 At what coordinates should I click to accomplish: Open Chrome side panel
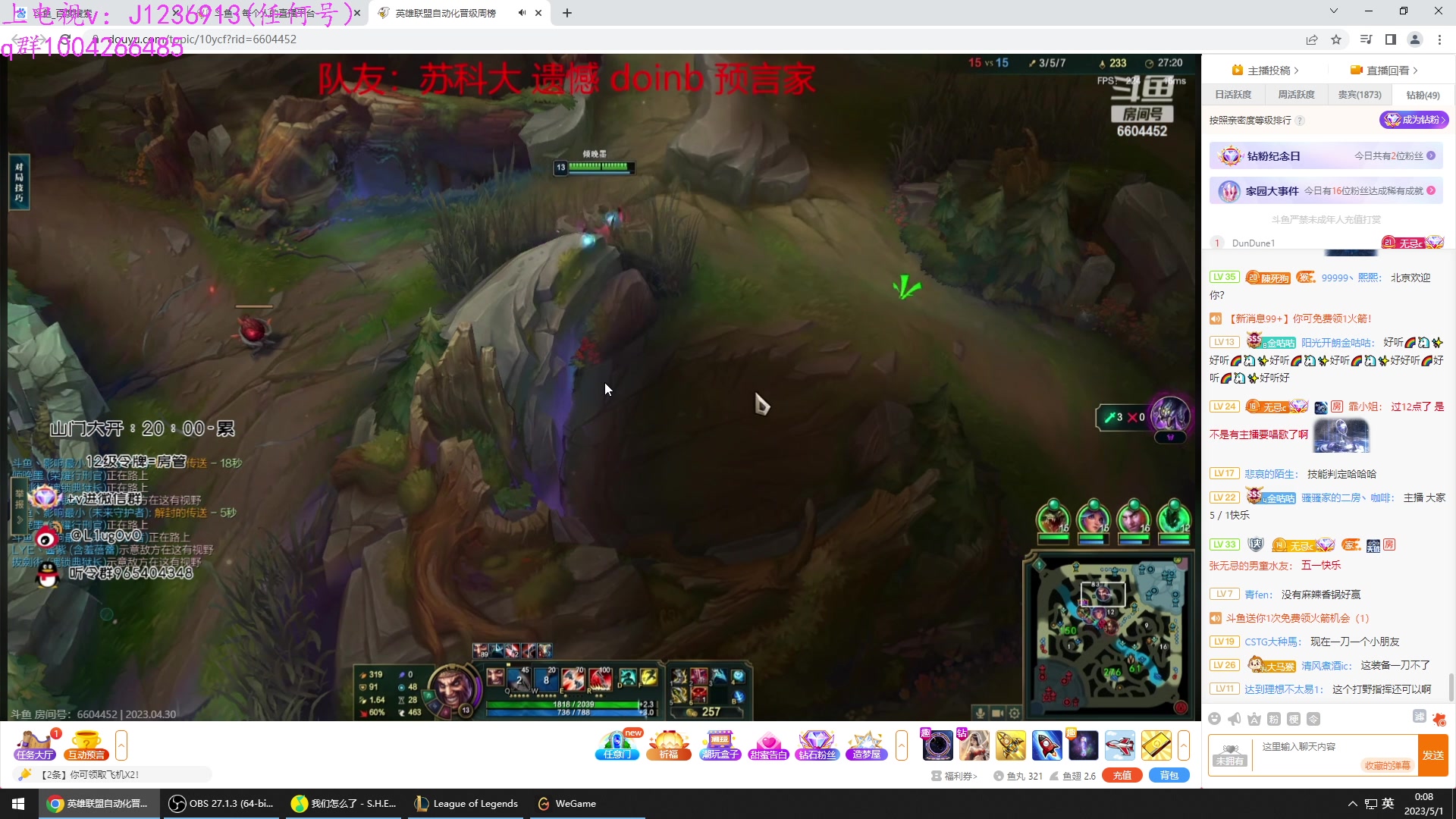(1390, 39)
